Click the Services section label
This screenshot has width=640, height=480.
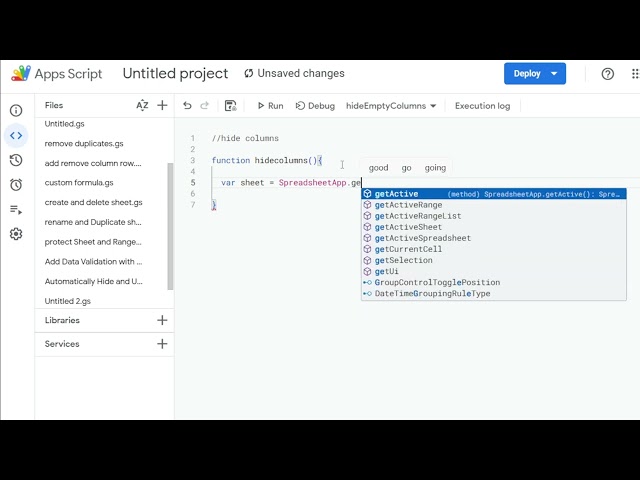click(62, 344)
